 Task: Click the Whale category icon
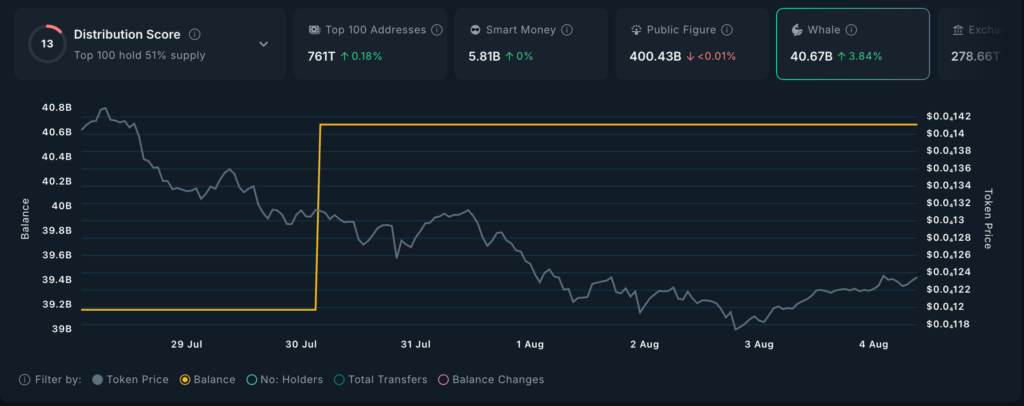797,30
